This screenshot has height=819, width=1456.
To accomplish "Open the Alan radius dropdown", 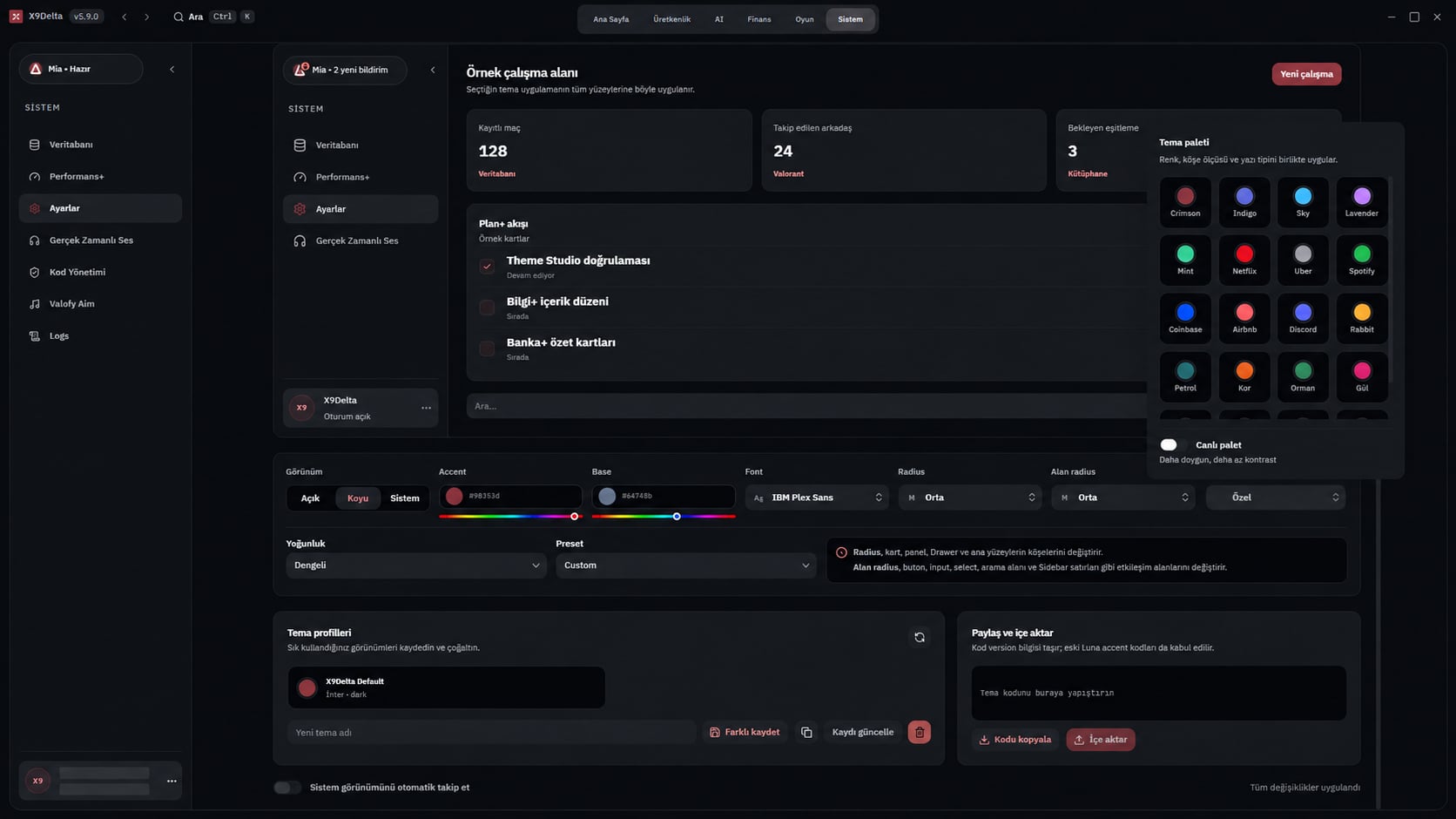I will (x=1123, y=497).
